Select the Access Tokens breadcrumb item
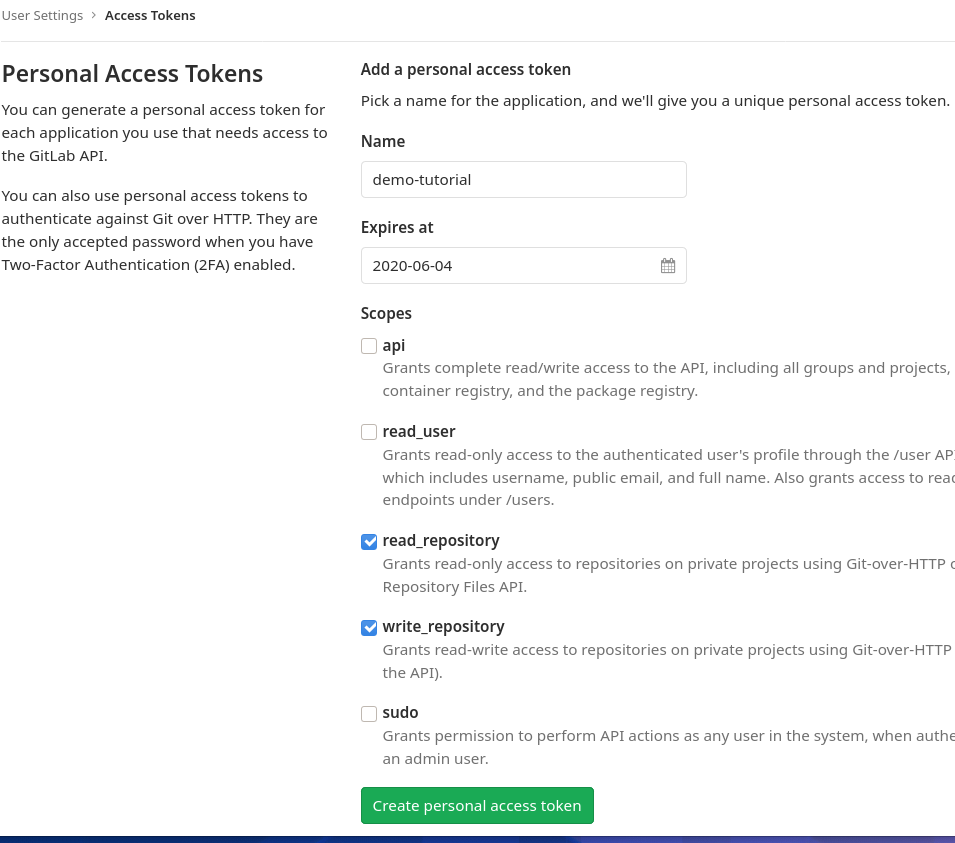 [150, 15]
